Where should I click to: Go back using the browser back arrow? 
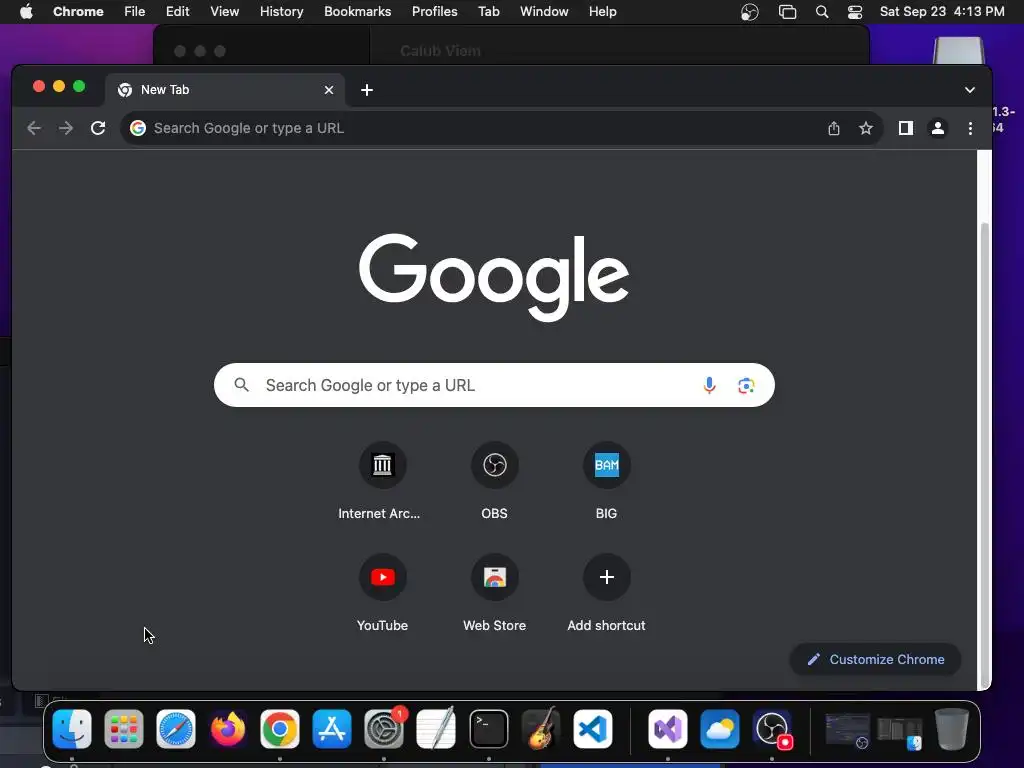click(x=34, y=128)
